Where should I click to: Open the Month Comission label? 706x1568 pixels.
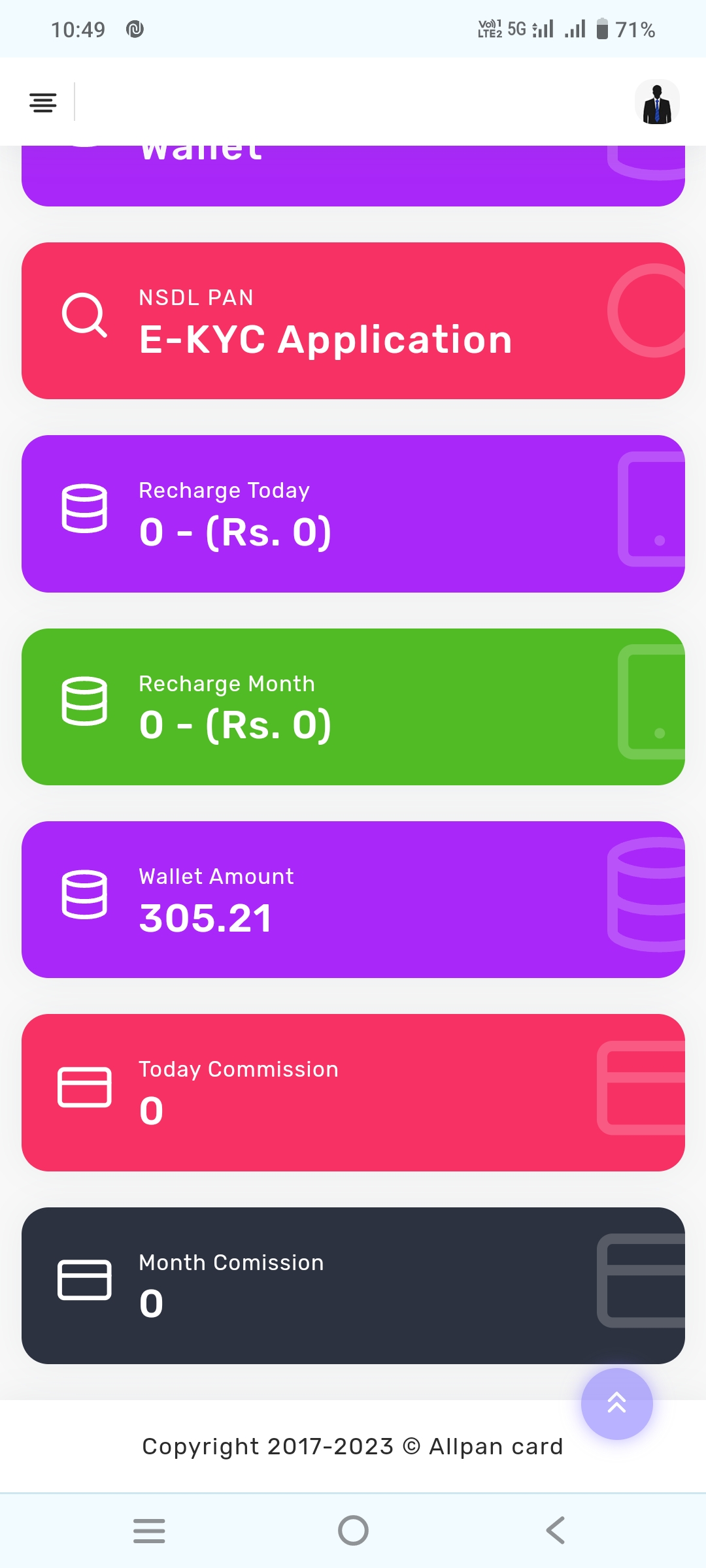231,1262
